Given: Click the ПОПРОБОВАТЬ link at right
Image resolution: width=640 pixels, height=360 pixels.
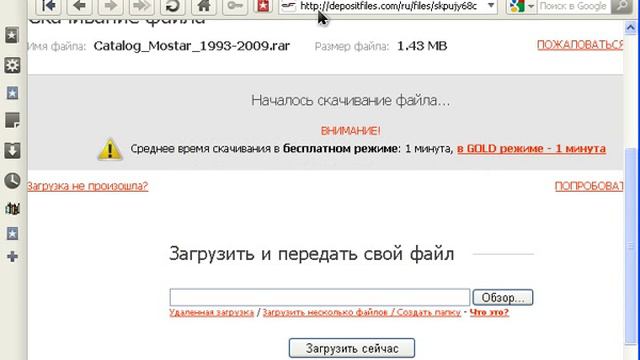Looking at the screenshot, I should click(589, 186).
